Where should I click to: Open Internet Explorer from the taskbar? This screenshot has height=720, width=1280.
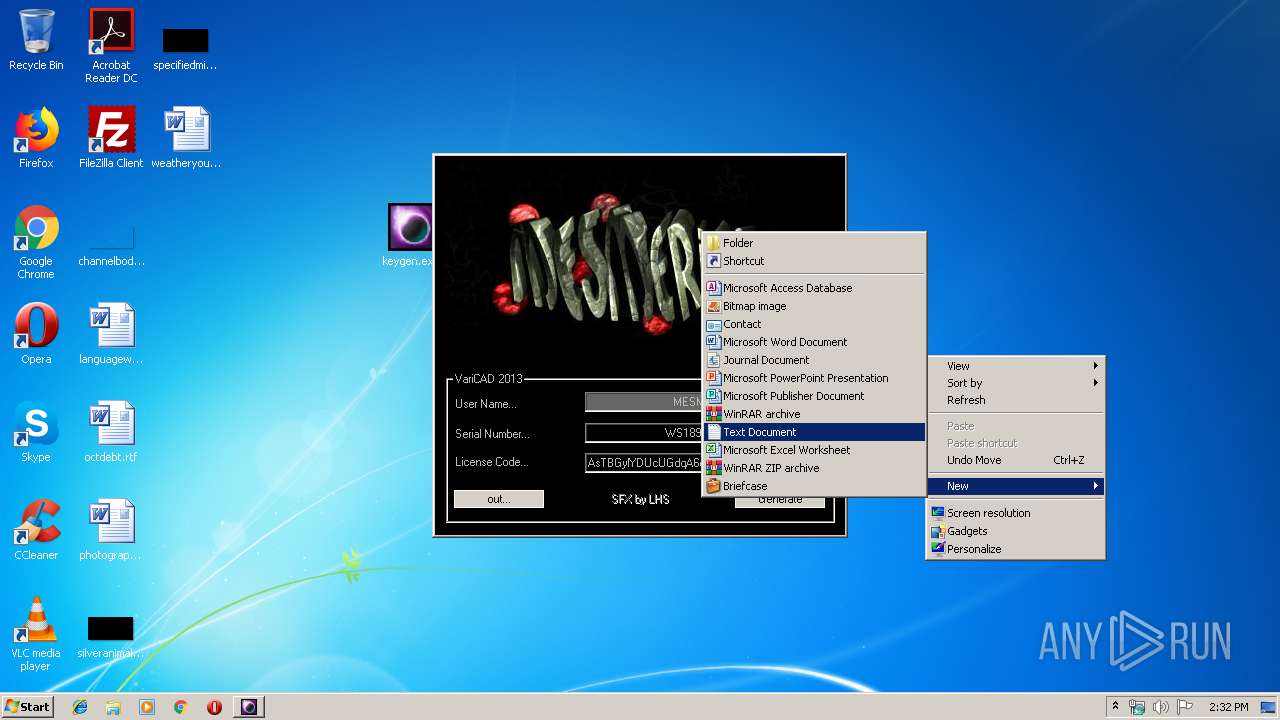pyautogui.click(x=80, y=707)
